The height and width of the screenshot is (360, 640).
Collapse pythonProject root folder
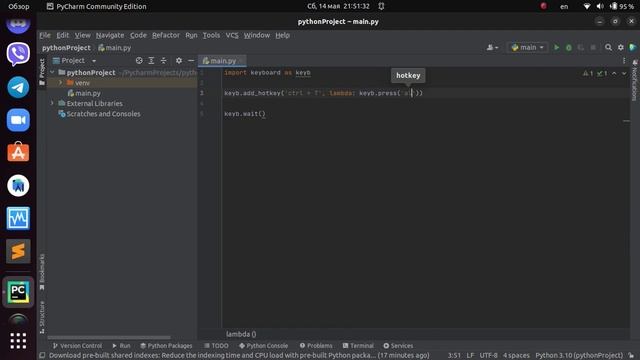pyautogui.click(x=52, y=72)
